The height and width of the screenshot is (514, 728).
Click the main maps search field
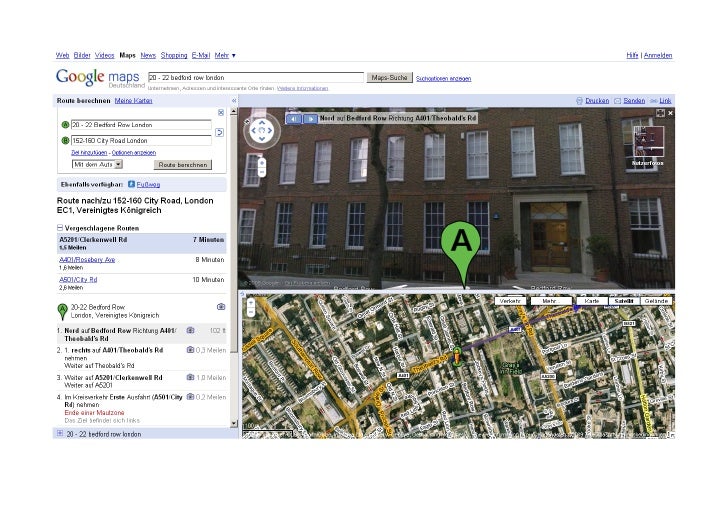tap(256, 78)
